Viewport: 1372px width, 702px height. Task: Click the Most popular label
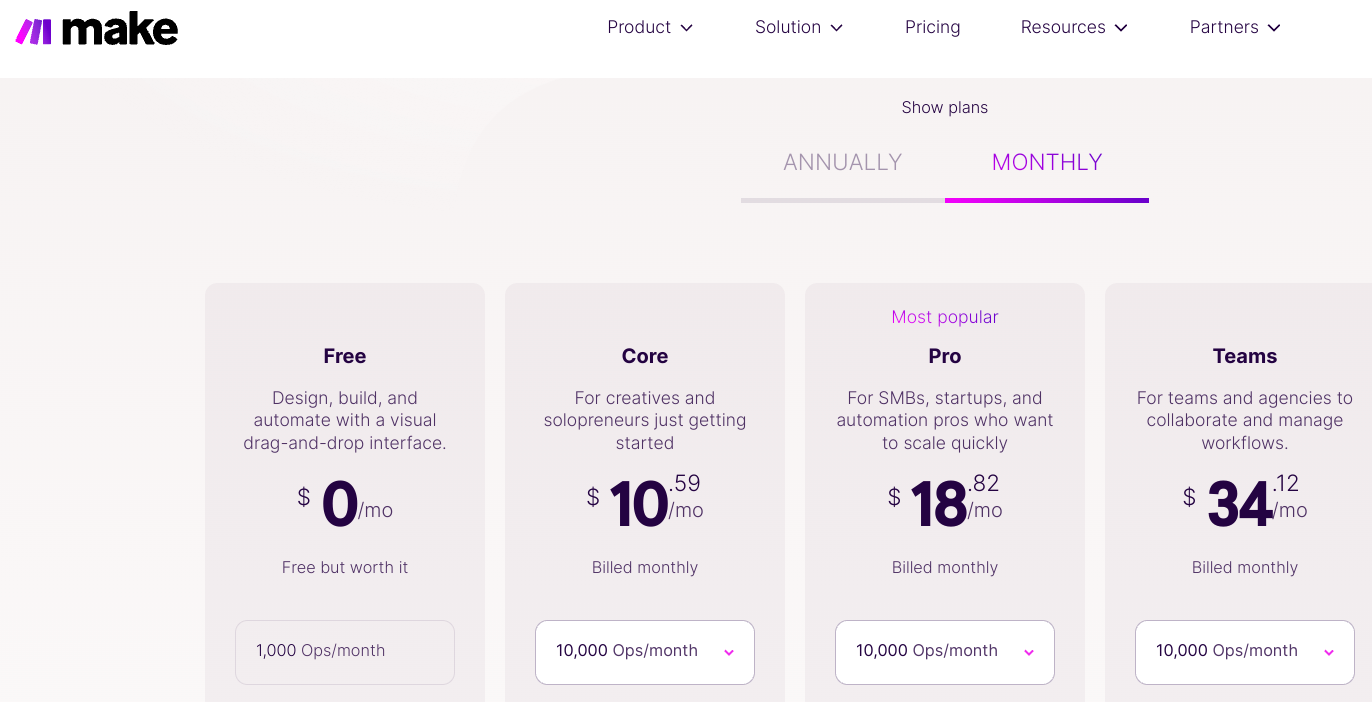pos(945,317)
